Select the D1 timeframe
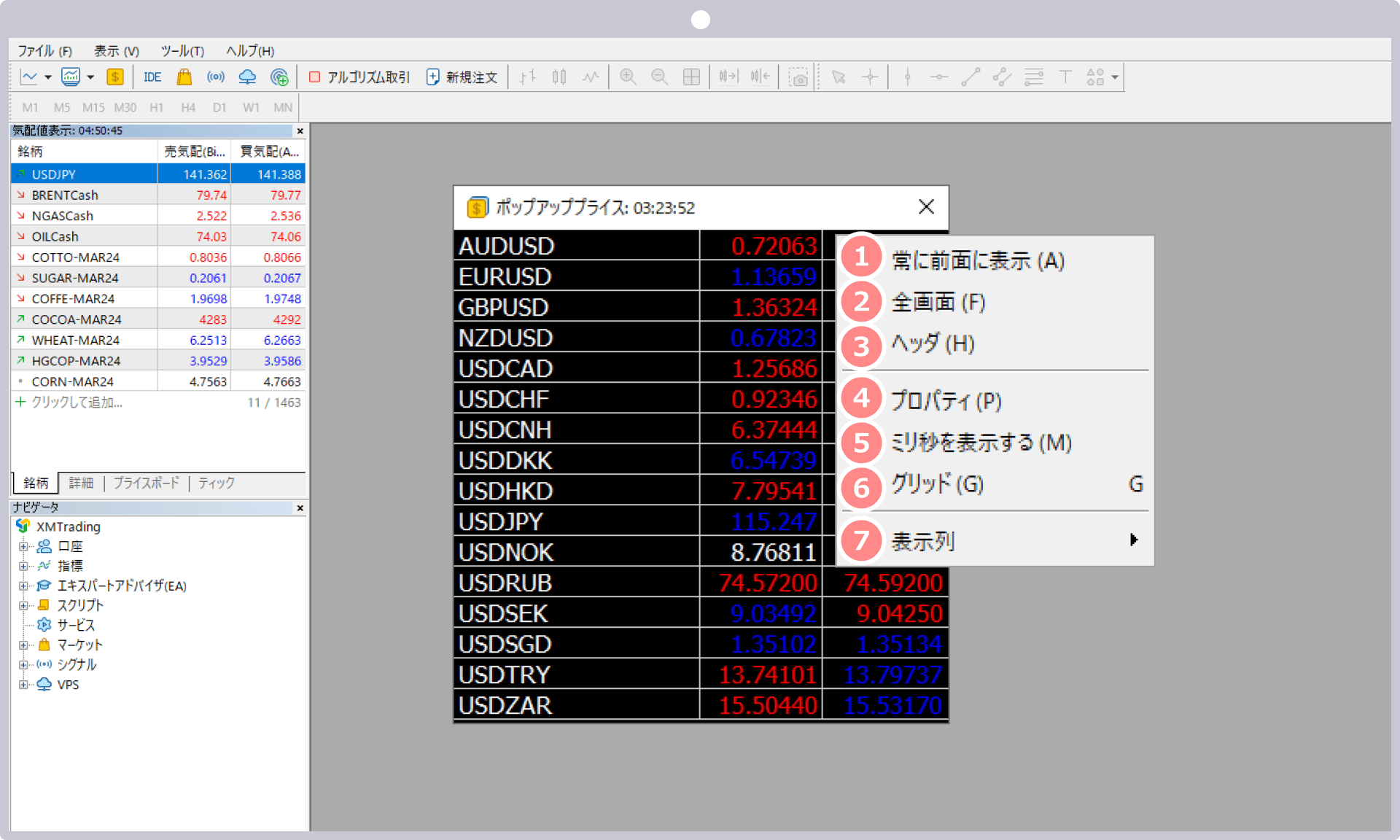 (219, 107)
